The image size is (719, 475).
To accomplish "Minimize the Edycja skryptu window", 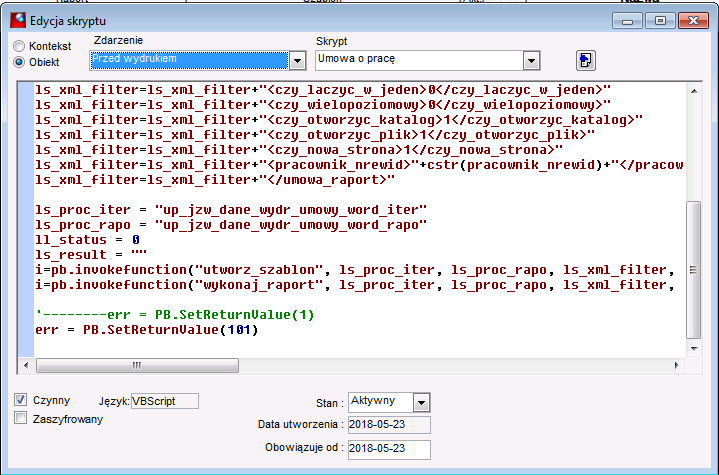I will (x=627, y=21).
